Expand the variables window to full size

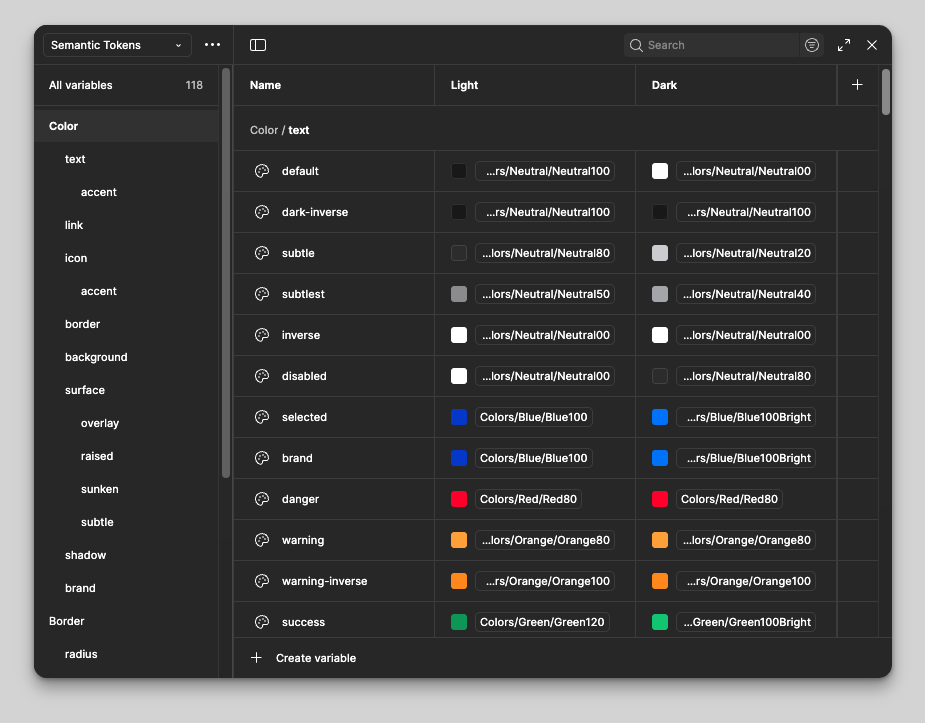[x=844, y=45]
